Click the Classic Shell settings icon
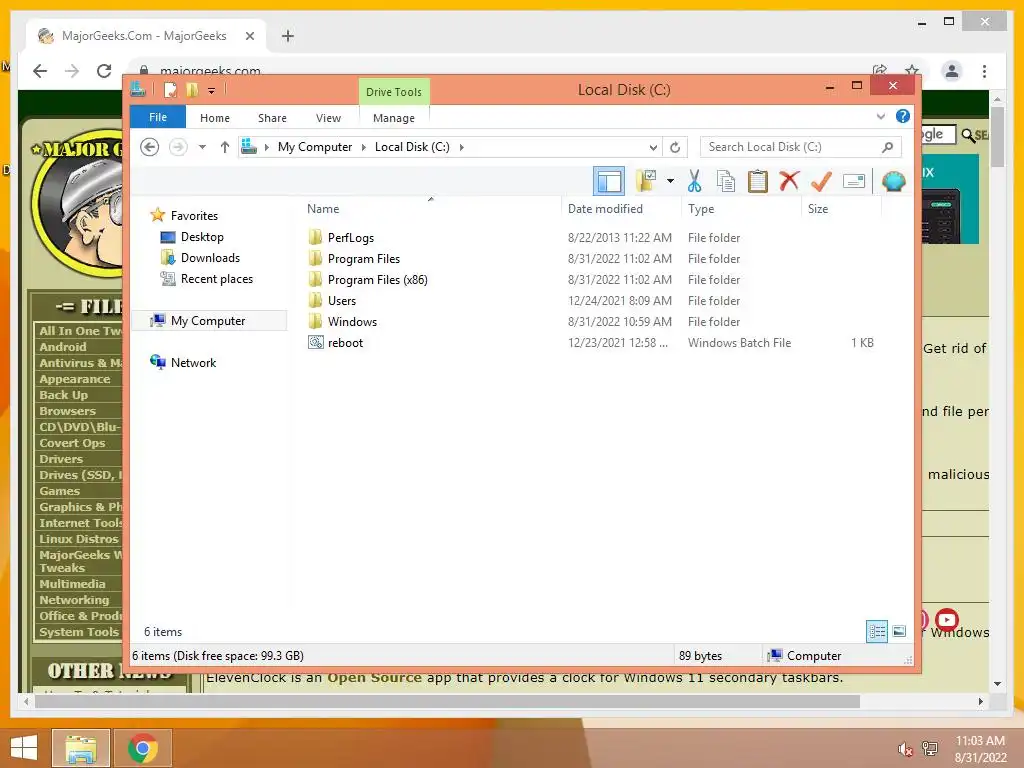This screenshot has width=1024, height=768. click(893, 181)
